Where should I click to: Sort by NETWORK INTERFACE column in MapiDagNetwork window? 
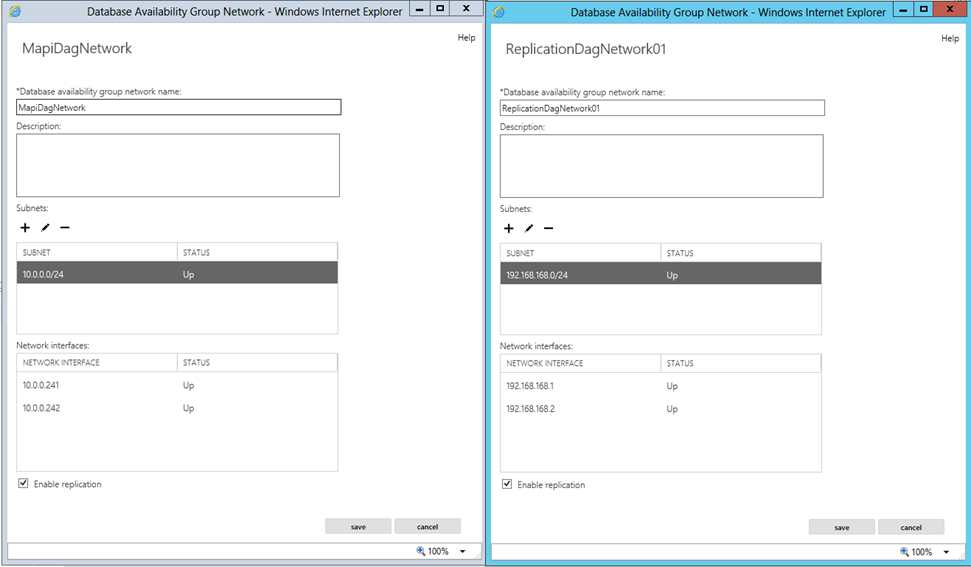tap(97, 362)
